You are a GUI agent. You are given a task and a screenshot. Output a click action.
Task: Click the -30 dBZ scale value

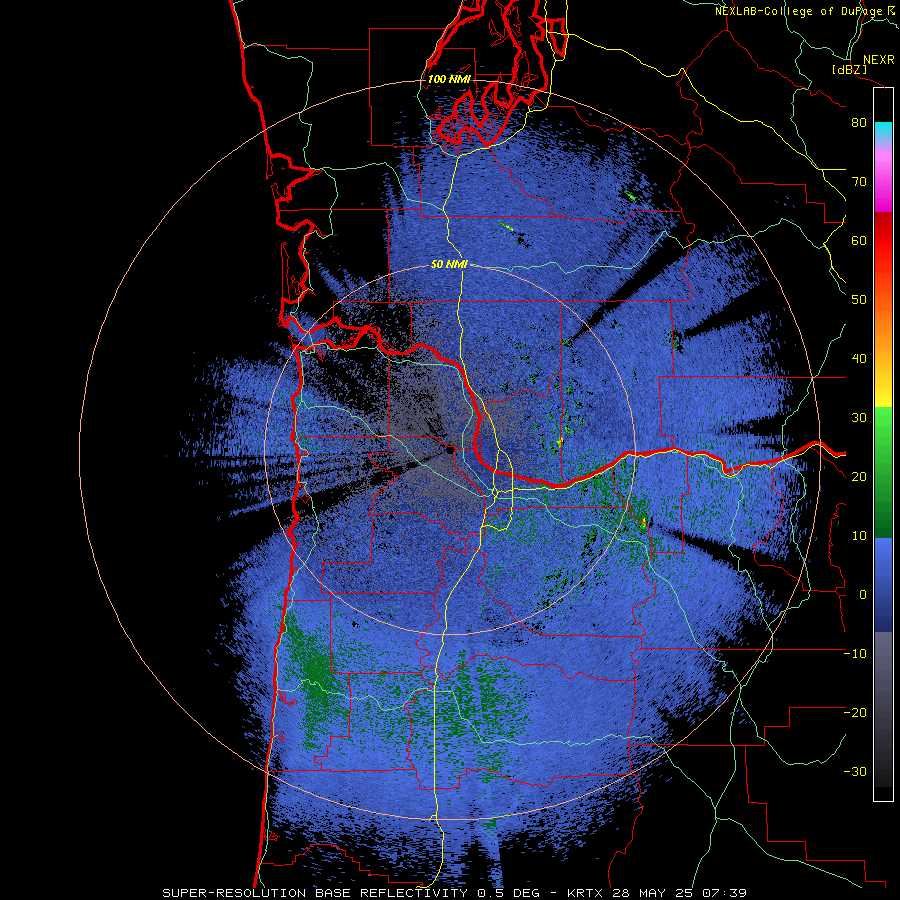[855, 772]
